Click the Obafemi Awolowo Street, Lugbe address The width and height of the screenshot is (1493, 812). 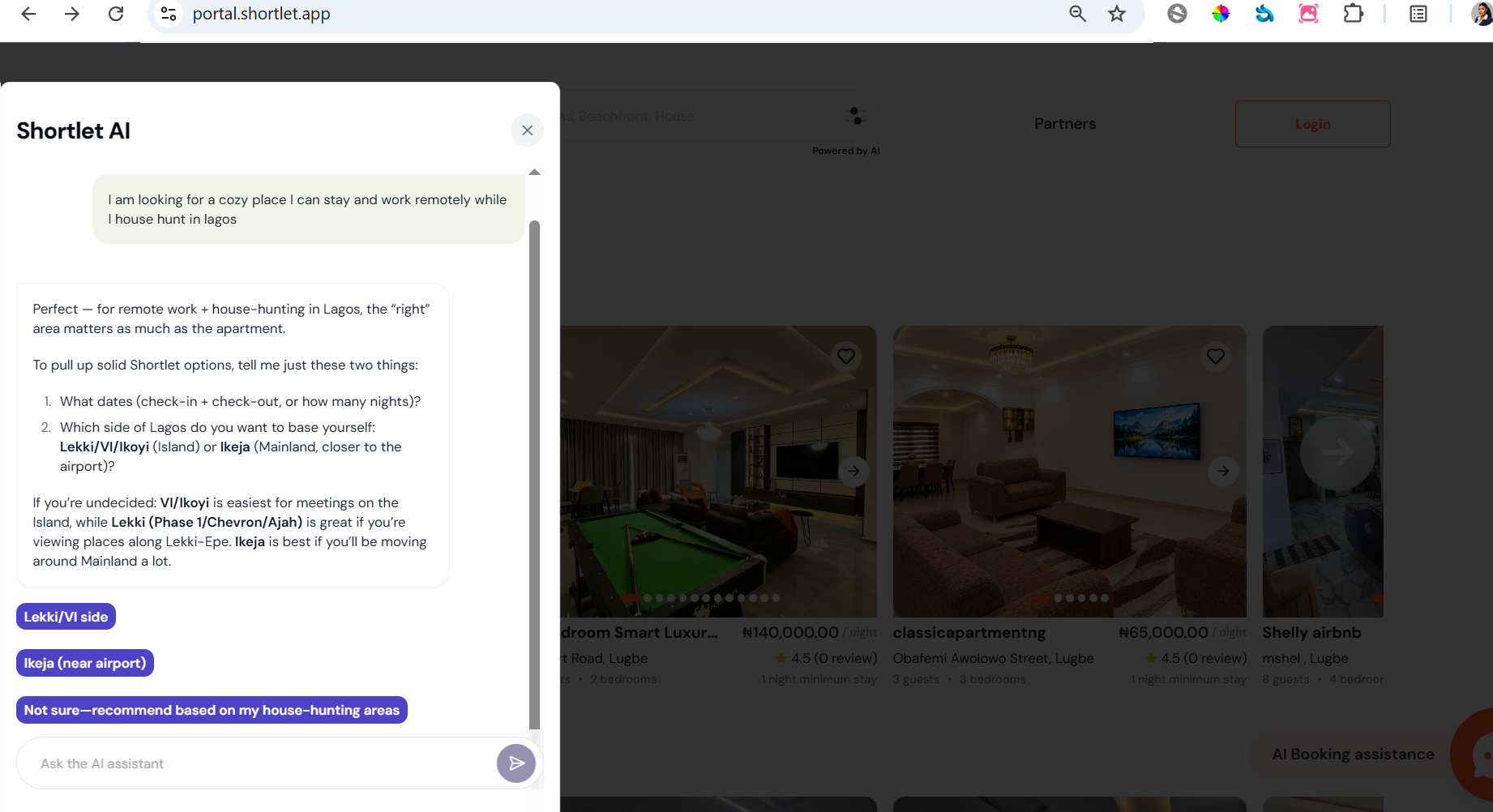[x=994, y=659]
